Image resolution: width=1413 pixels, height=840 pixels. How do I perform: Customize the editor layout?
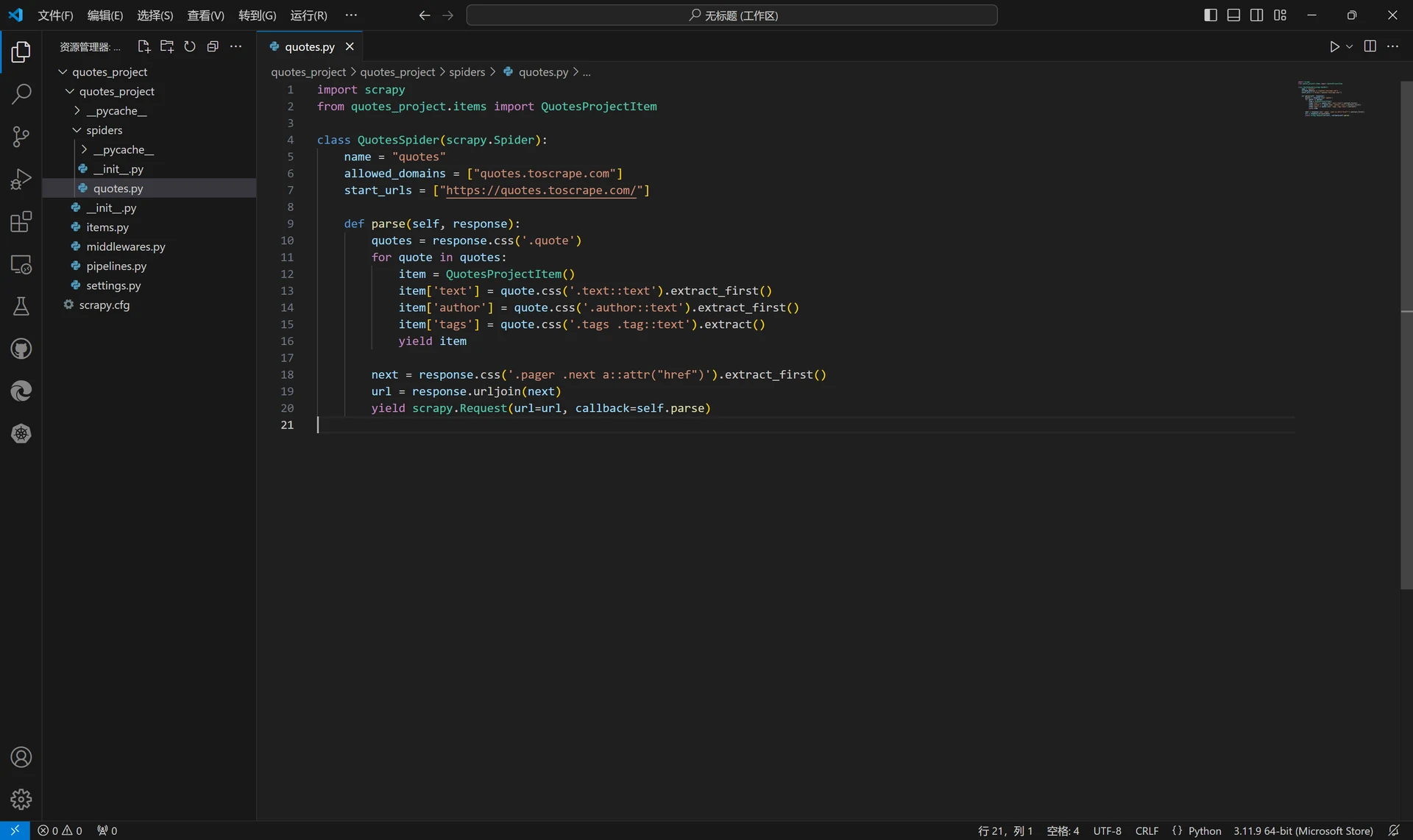coord(1280,15)
